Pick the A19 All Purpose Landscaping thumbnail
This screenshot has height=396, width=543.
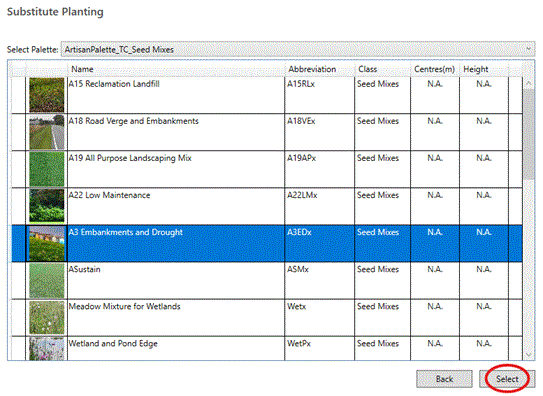click(47, 169)
